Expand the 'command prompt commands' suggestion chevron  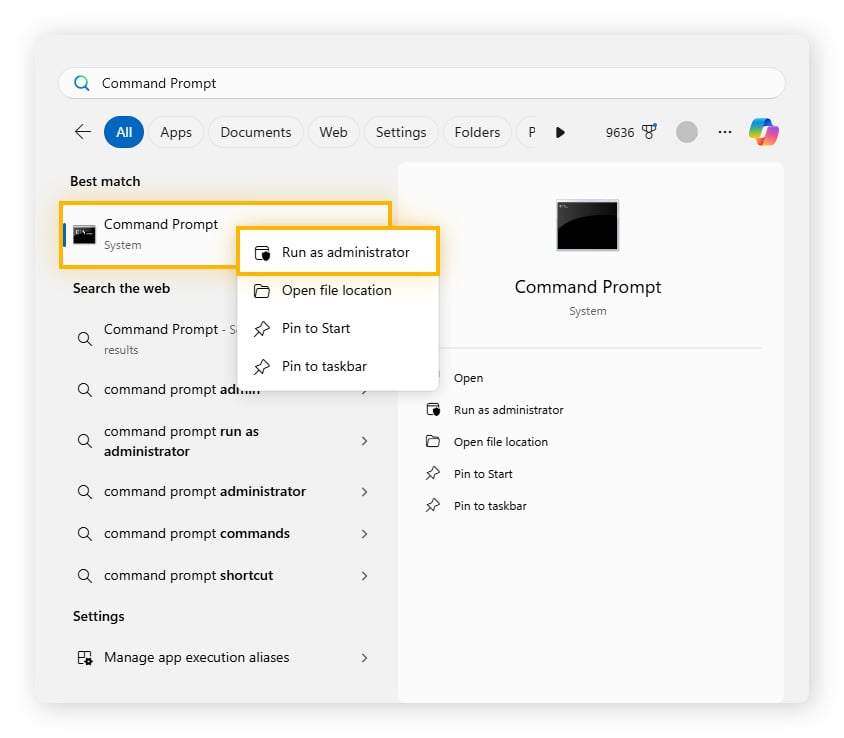click(x=364, y=533)
